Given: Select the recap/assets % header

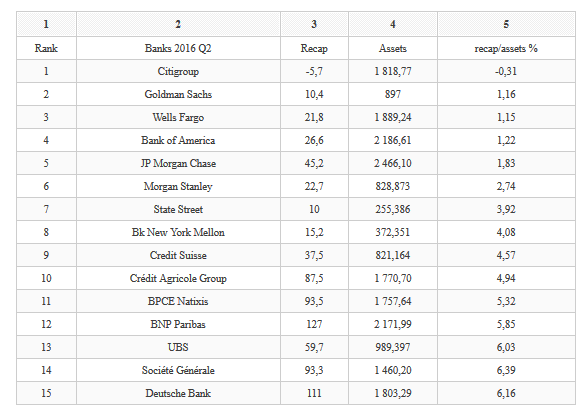Looking at the screenshot, I should (x=506, y=48).
